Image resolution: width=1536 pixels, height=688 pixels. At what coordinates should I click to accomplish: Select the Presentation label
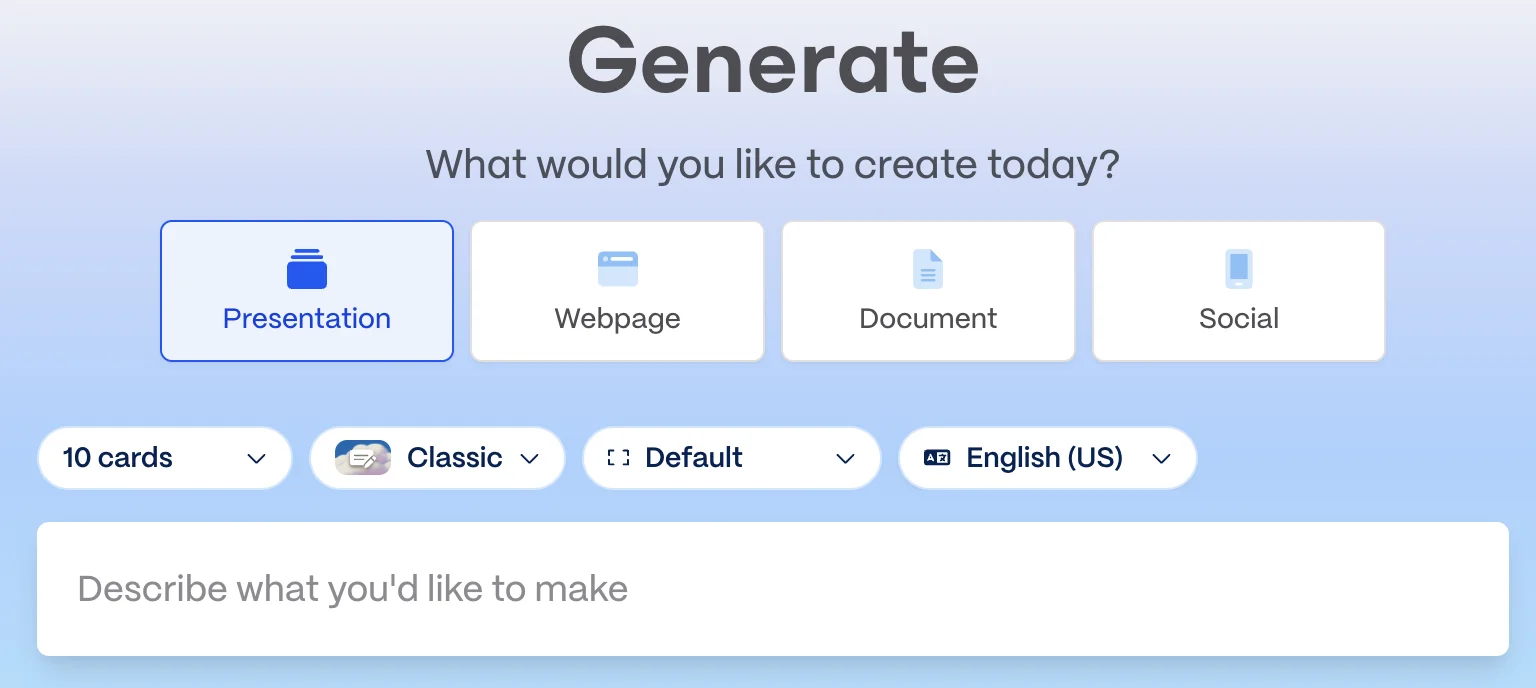click(307, 319)
